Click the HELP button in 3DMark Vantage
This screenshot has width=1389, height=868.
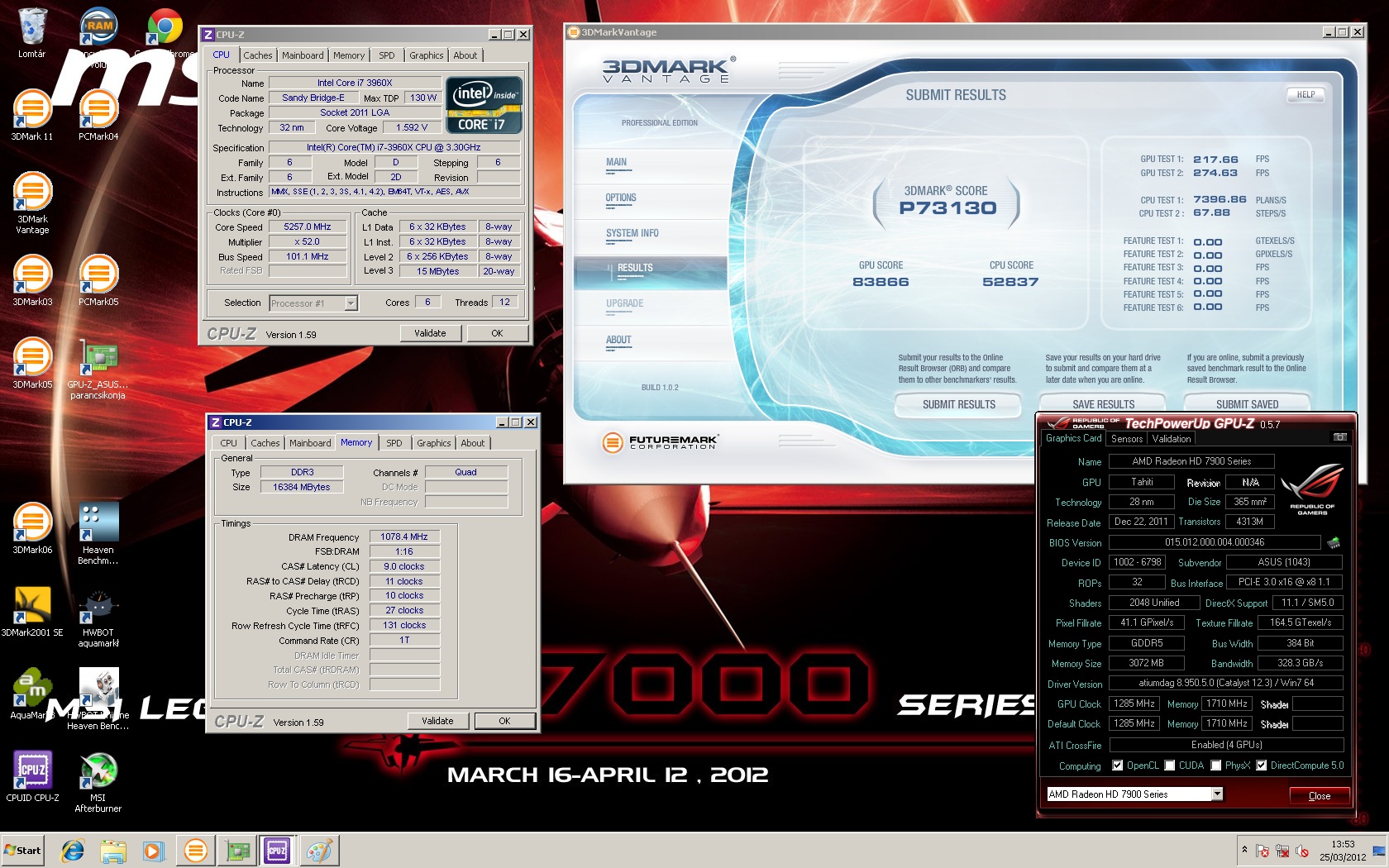1305,94
